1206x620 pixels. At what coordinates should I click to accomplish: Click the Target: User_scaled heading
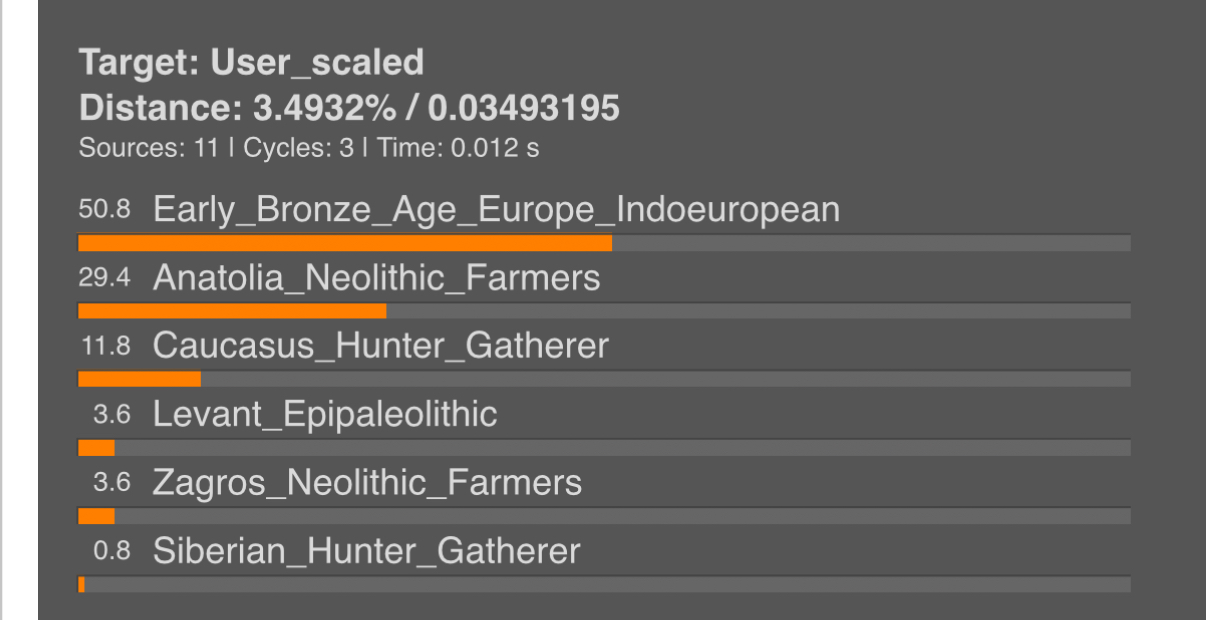coord(251,64)
